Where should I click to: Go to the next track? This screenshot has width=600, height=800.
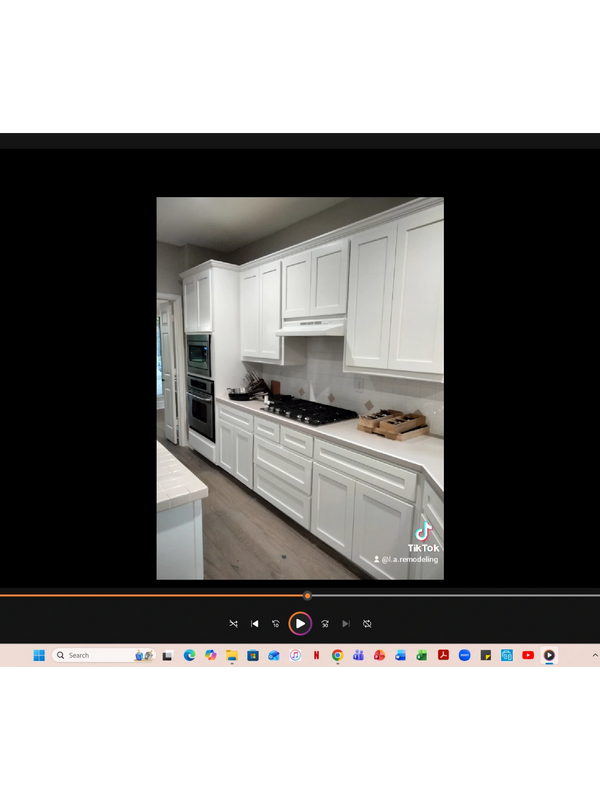[346, 623]
